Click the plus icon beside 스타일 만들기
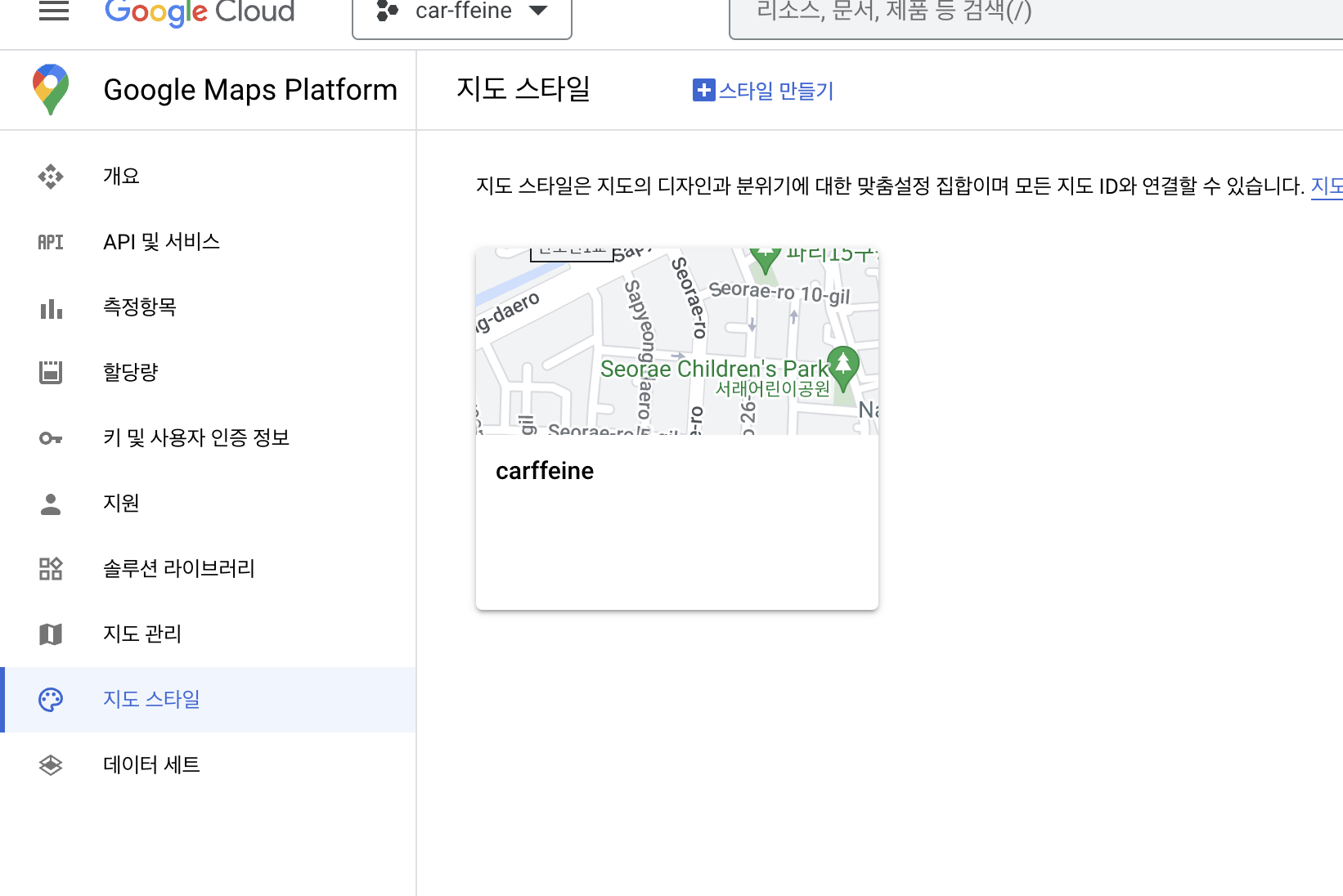Image resolution: width=1343 pixels, height=896 pixels. coord(703,90)
